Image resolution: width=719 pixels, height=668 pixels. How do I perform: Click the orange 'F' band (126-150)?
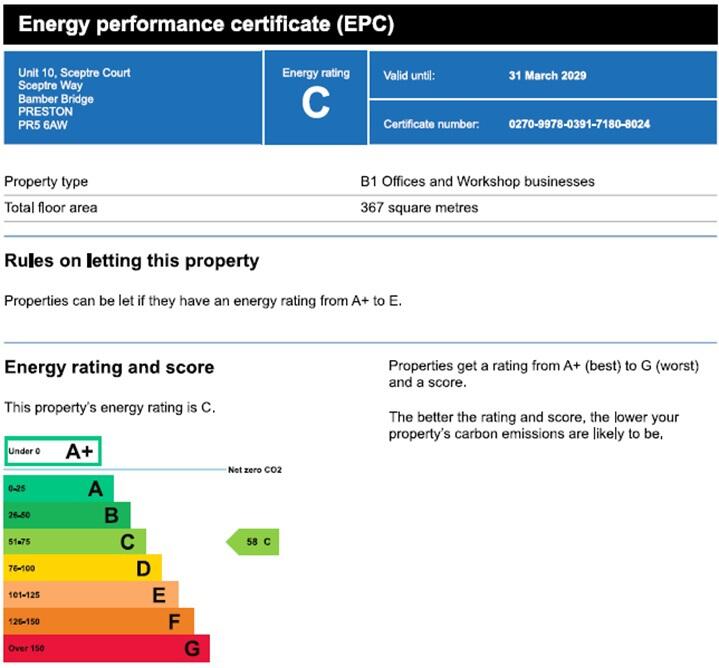click(x=99, y=622)
